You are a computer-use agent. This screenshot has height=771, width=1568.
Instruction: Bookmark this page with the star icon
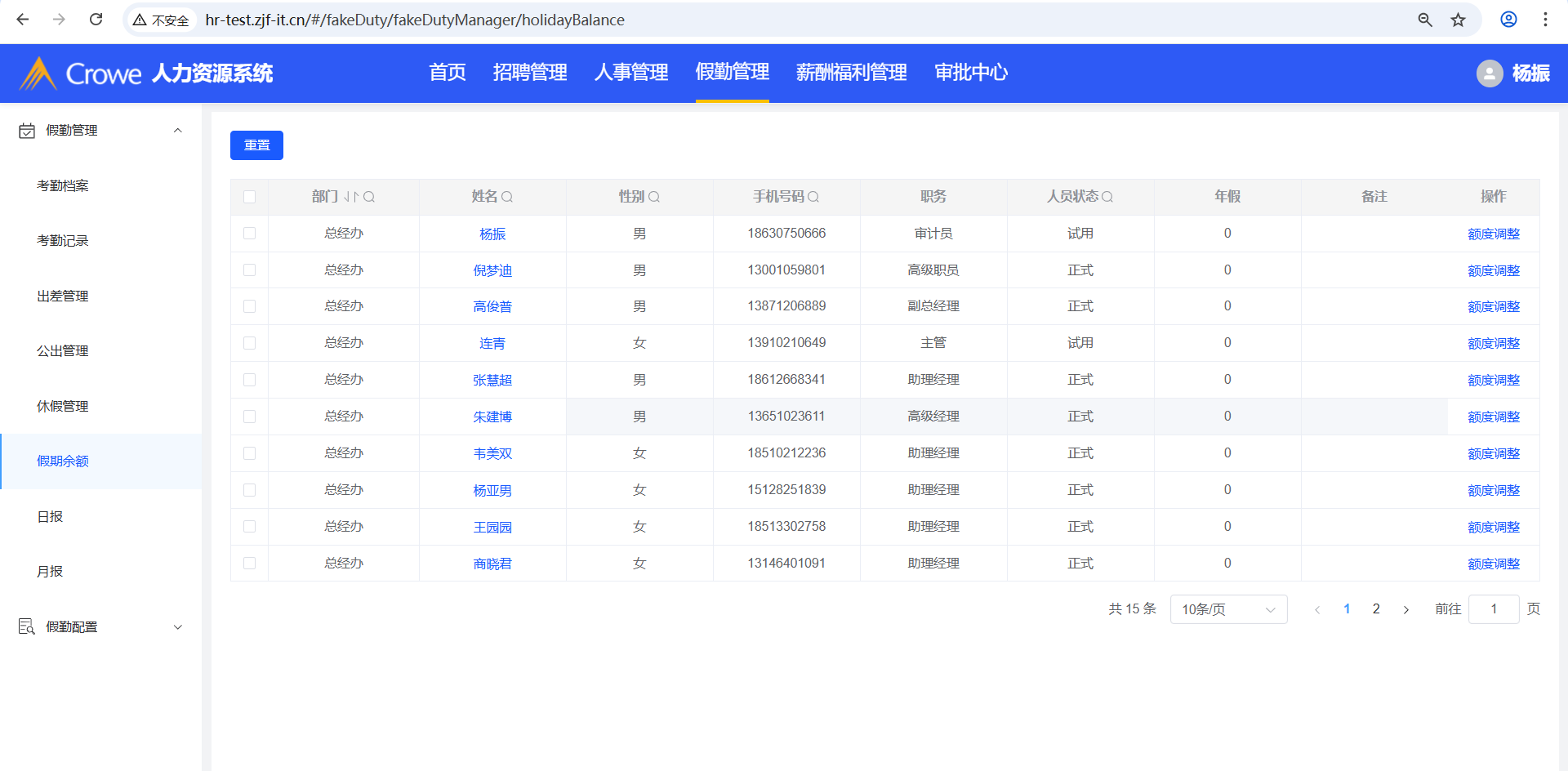(1459, 20)
